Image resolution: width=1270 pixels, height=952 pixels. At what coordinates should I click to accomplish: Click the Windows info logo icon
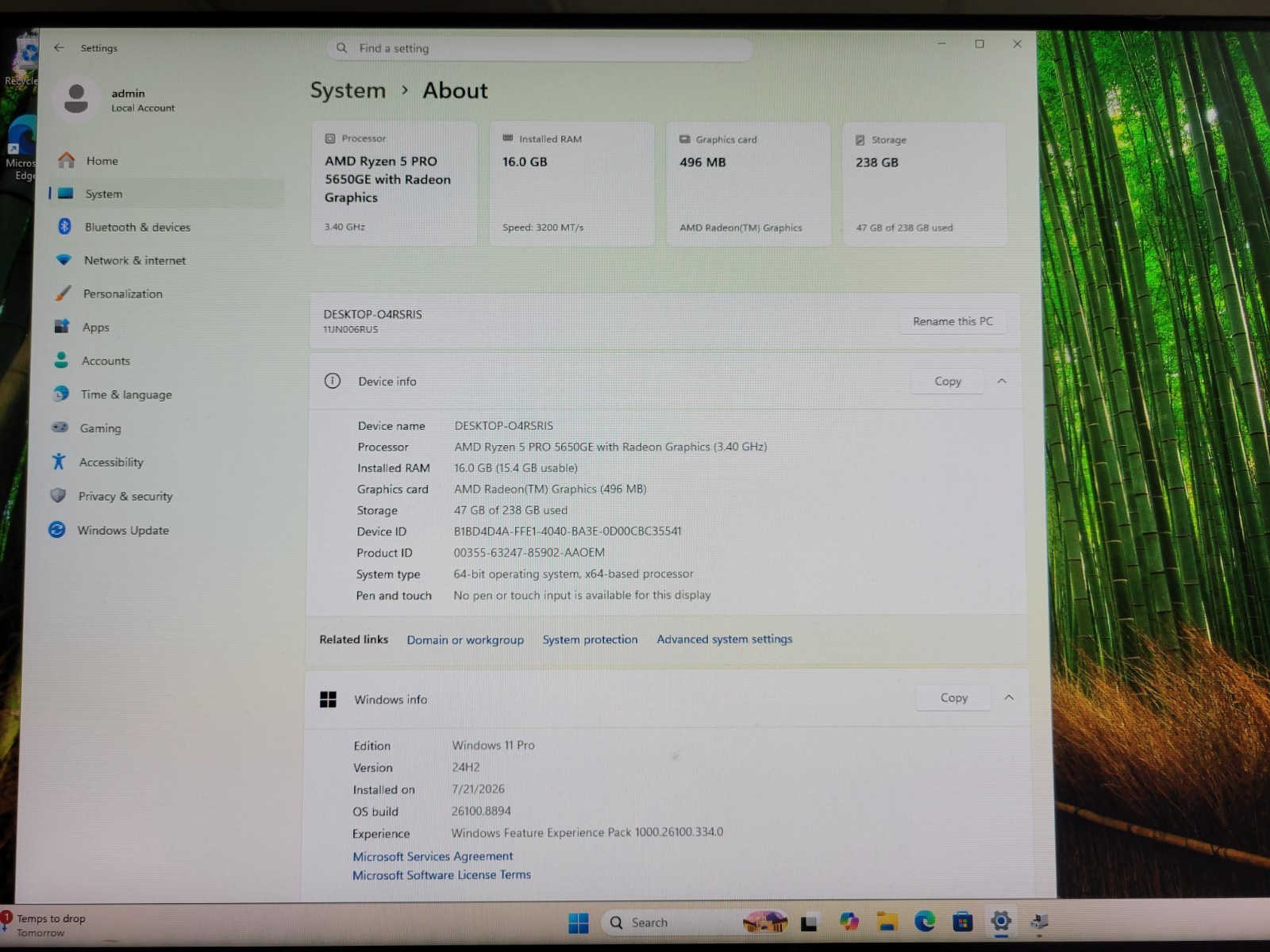[328, 699]
